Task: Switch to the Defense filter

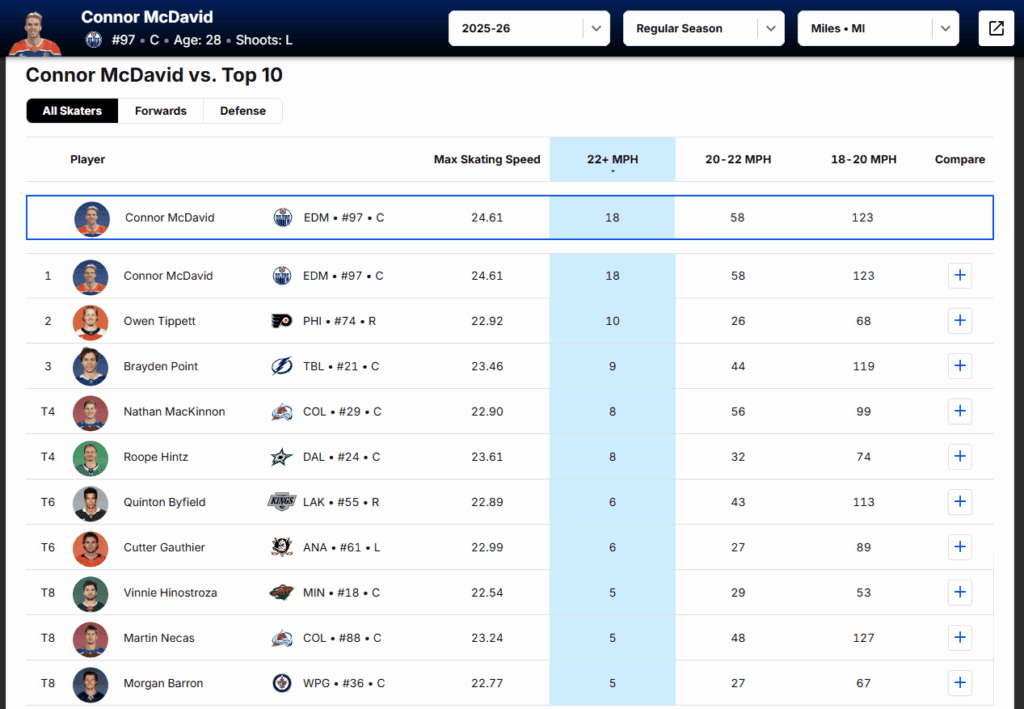Action: (242, 111)
